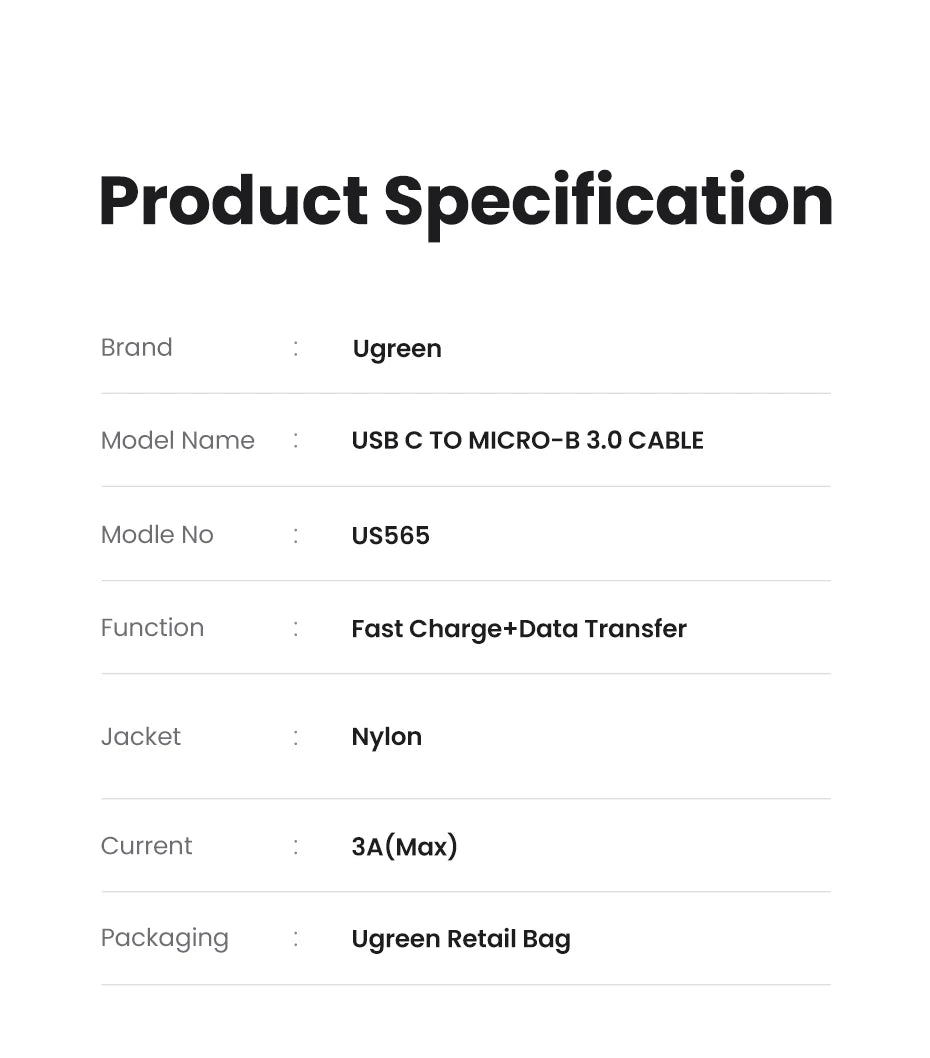The height and width of the screenshot is (1058, 930).
Task: Click the Ugreen brand value
Action: coord(397,349)
